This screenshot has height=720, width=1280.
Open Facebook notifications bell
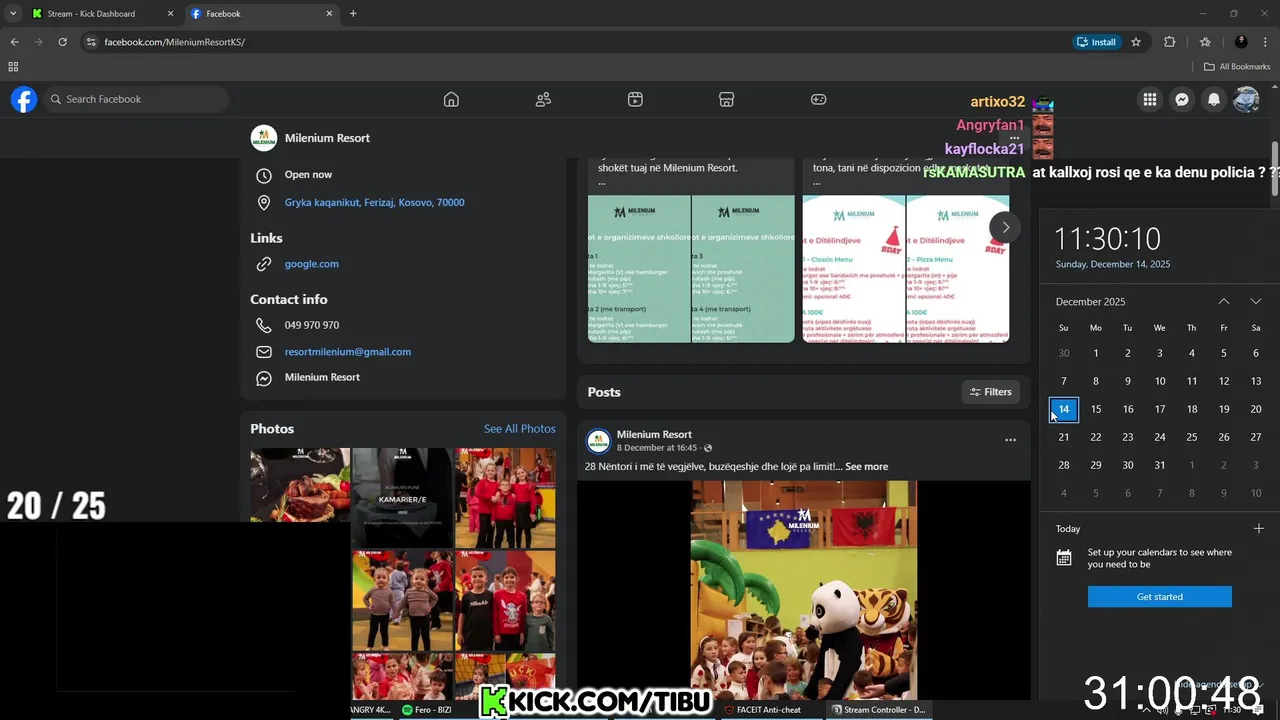(1214, 99)
